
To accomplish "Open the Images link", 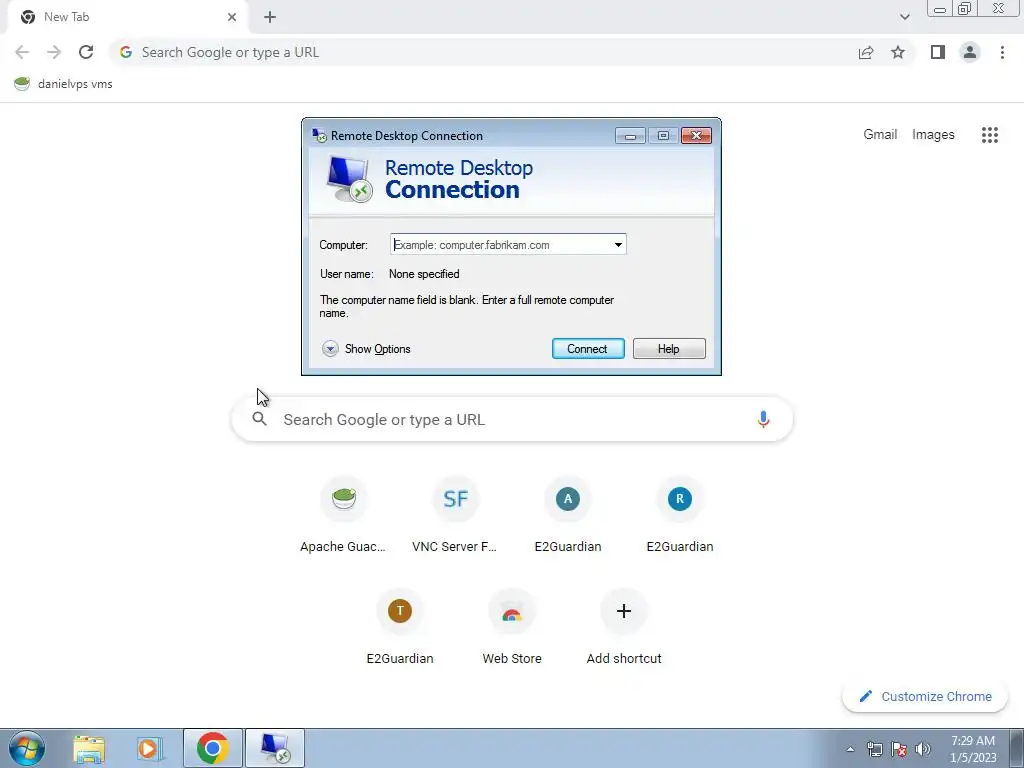I will (x=933, y=135).
